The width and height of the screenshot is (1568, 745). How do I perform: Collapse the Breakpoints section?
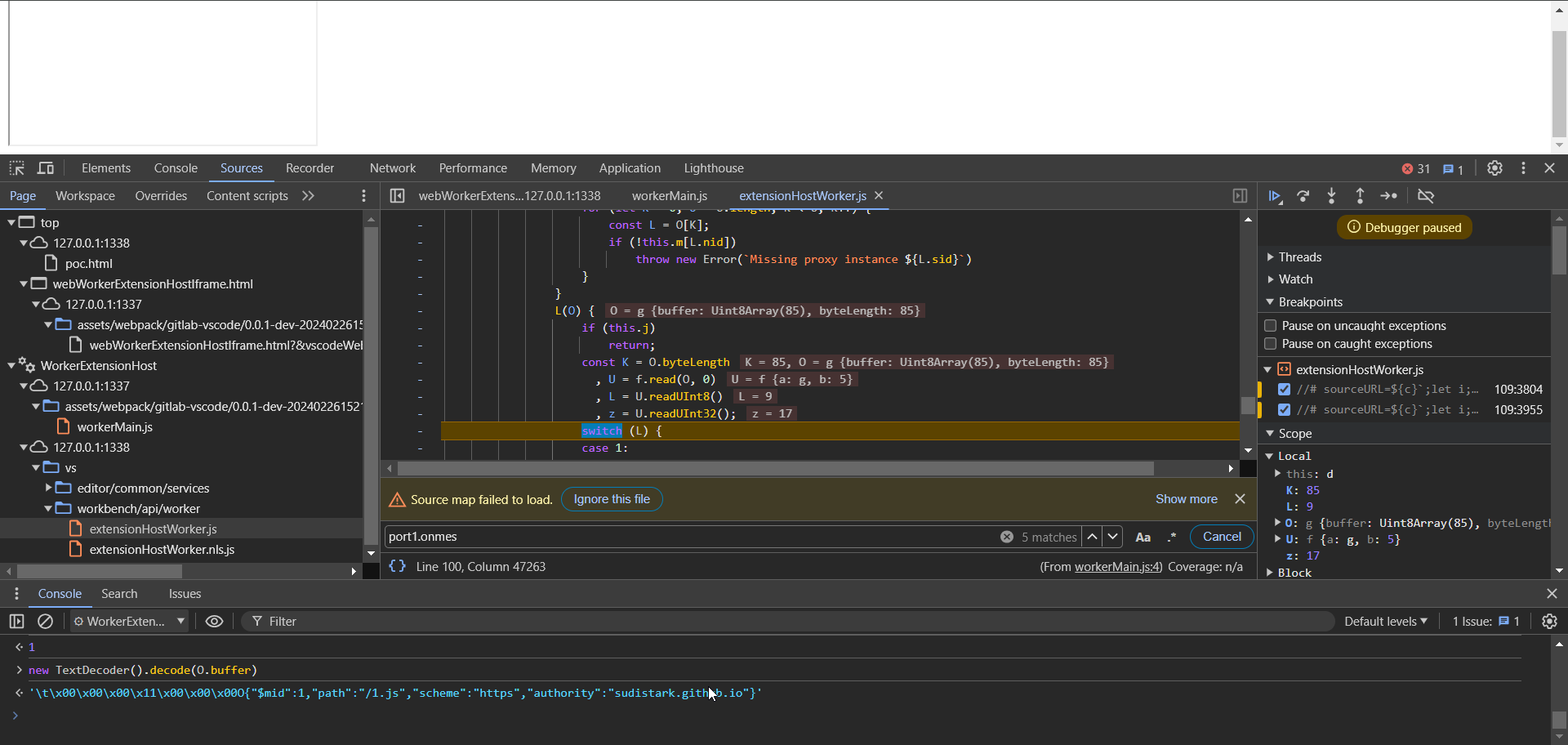tap(1310, 302)
